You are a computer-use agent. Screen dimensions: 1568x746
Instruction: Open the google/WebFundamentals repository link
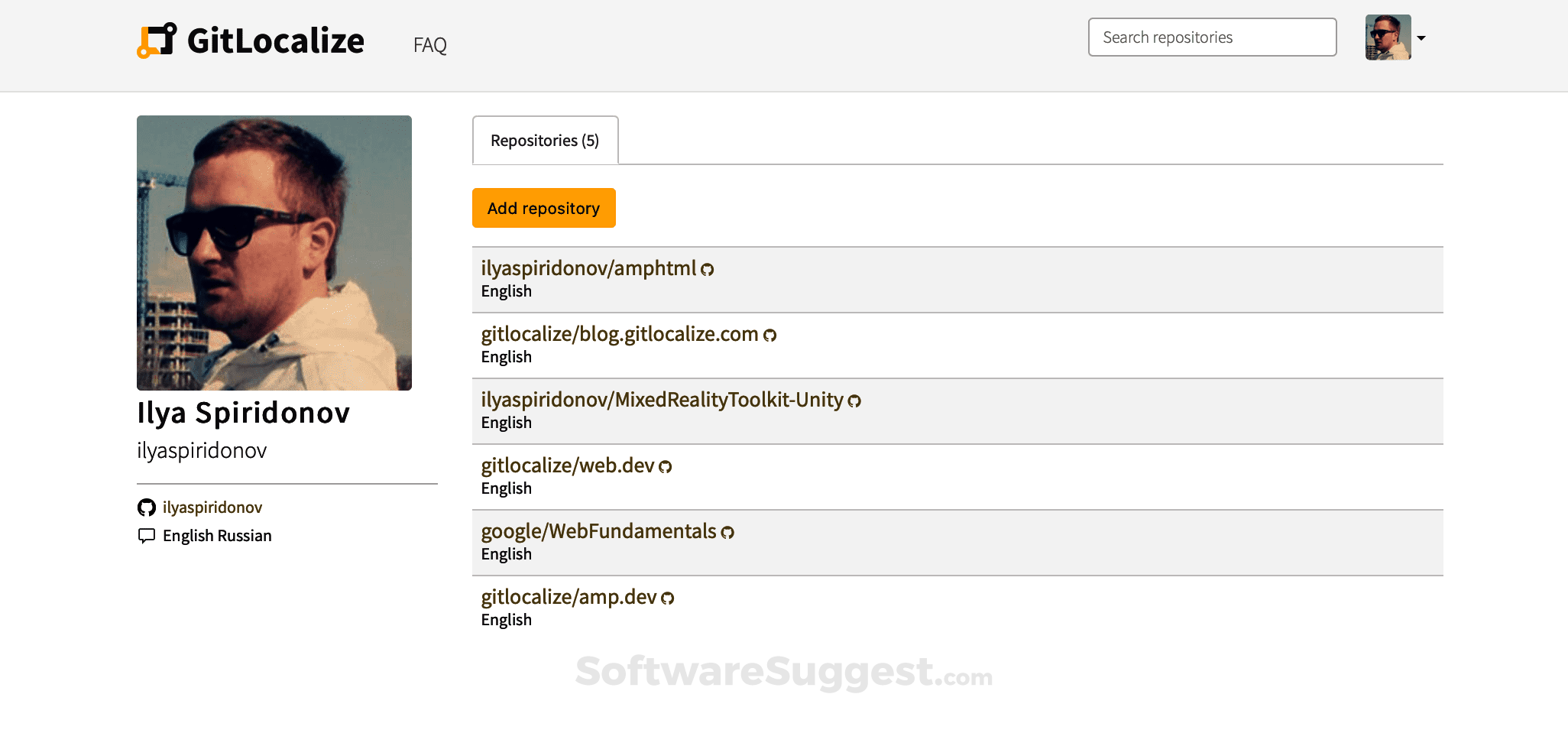click(x=598, y=532)
